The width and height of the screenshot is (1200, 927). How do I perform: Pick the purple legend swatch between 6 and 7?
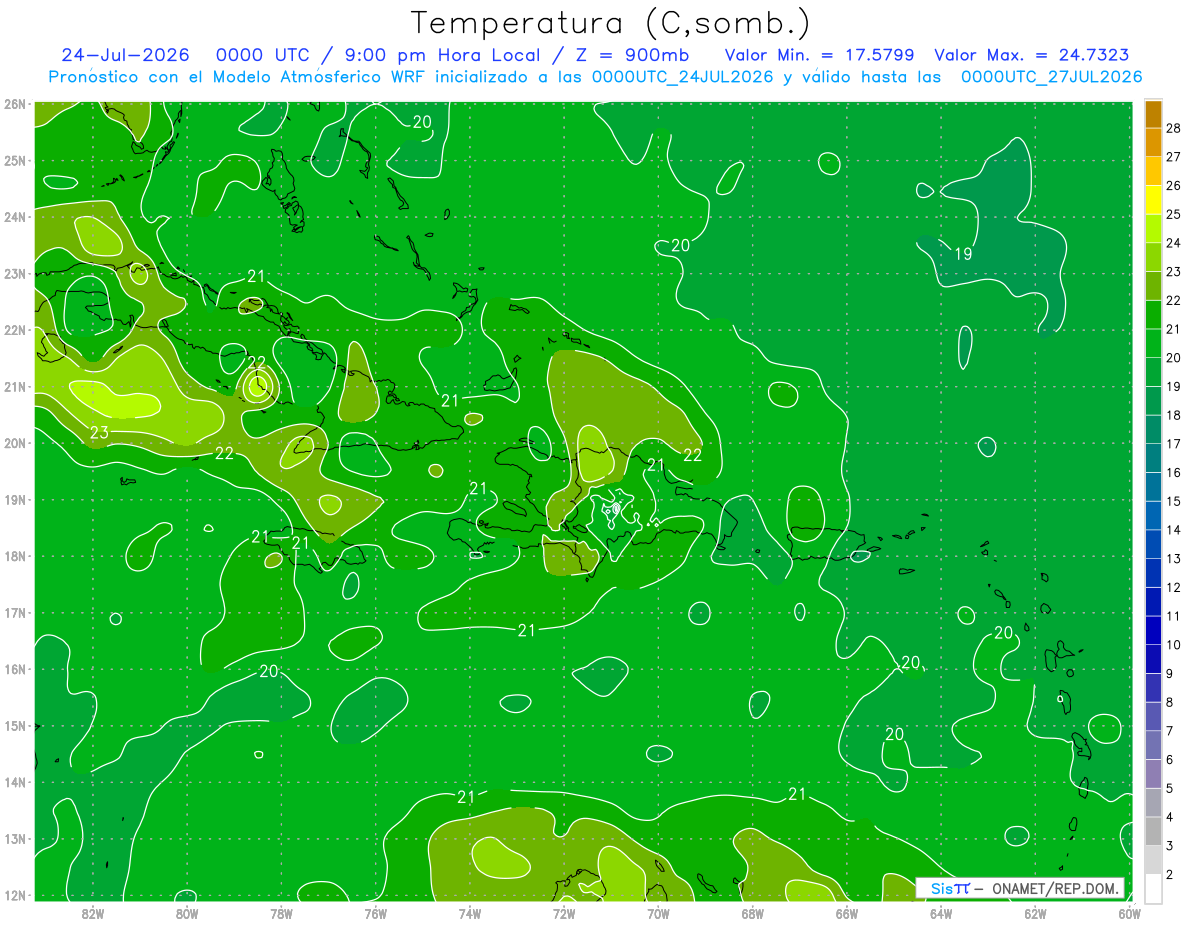point(1153,745)
